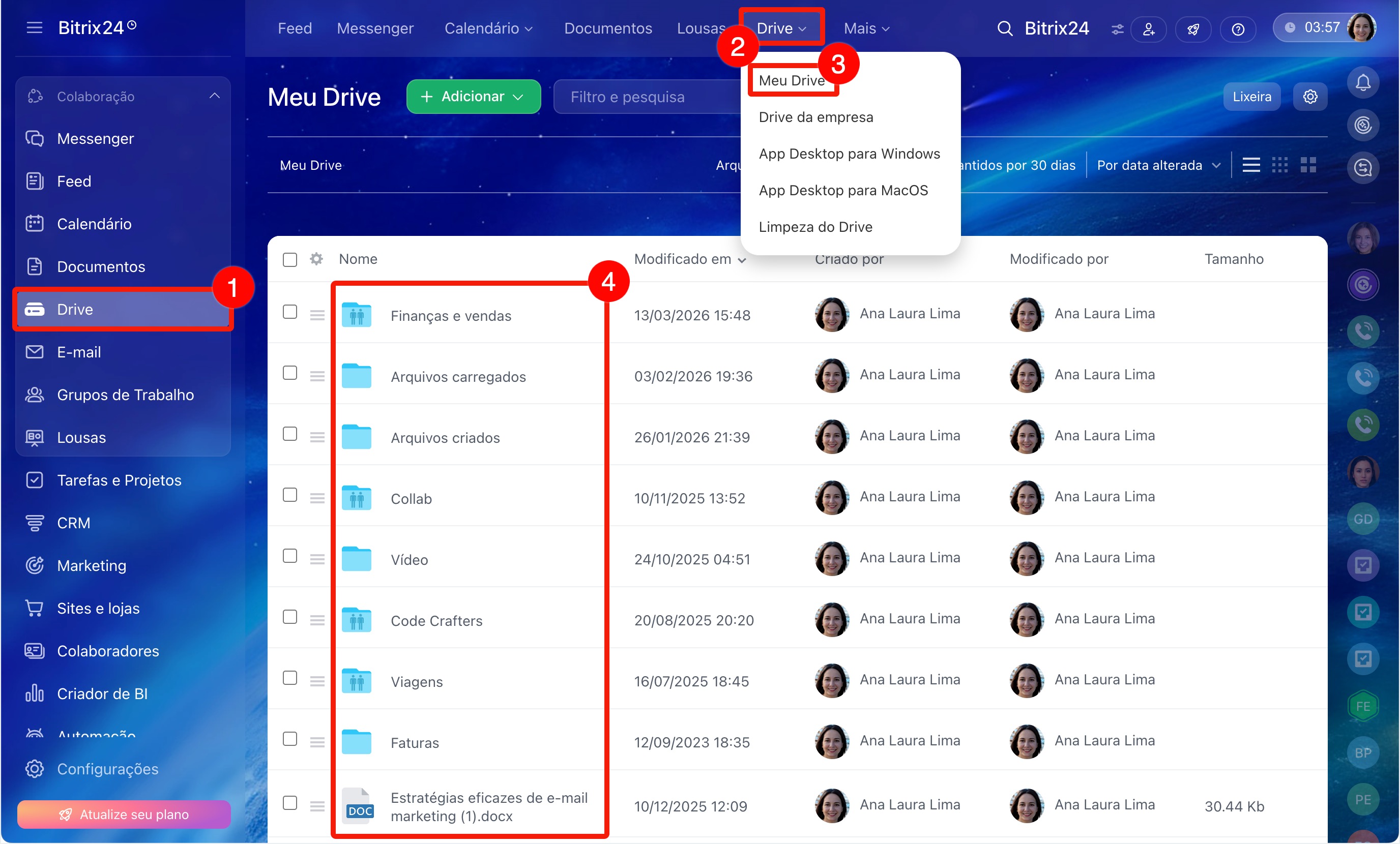The width and height of the screenshot is (1400, 844).
Task: Toggle the select-all checkbox in header
Action: 290,260
